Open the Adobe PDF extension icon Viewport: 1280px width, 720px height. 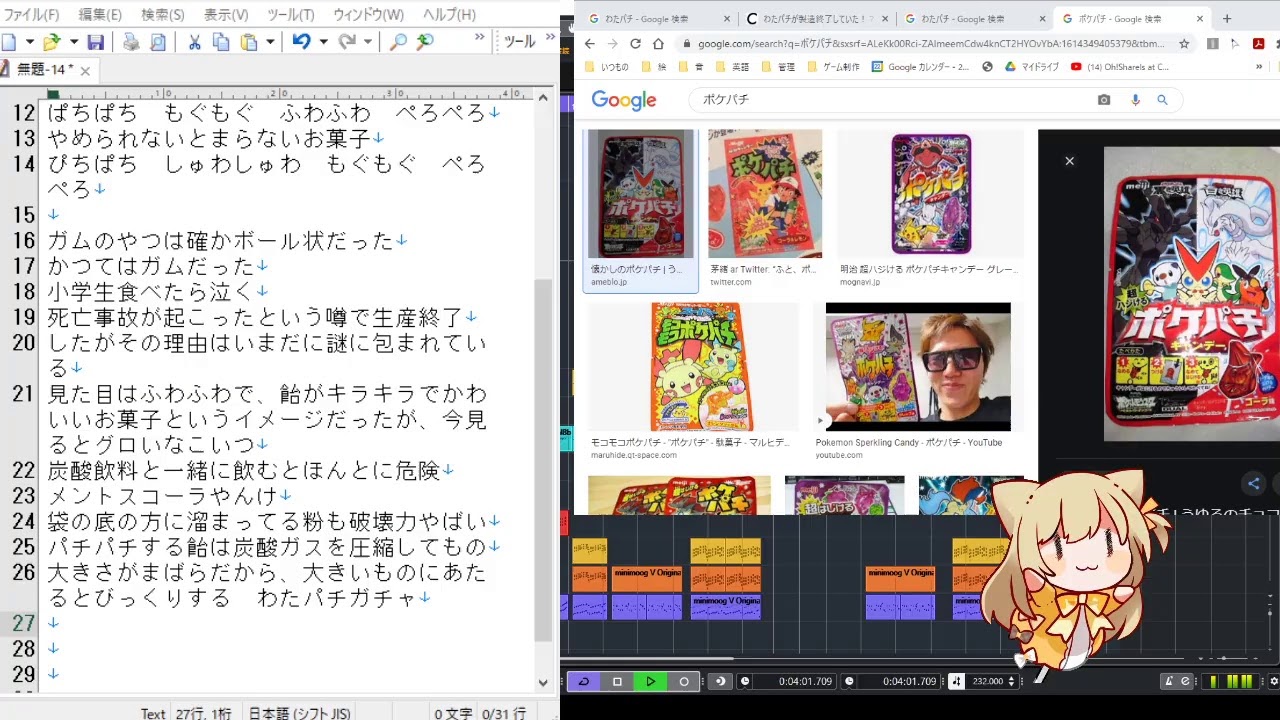point(1259,44)
